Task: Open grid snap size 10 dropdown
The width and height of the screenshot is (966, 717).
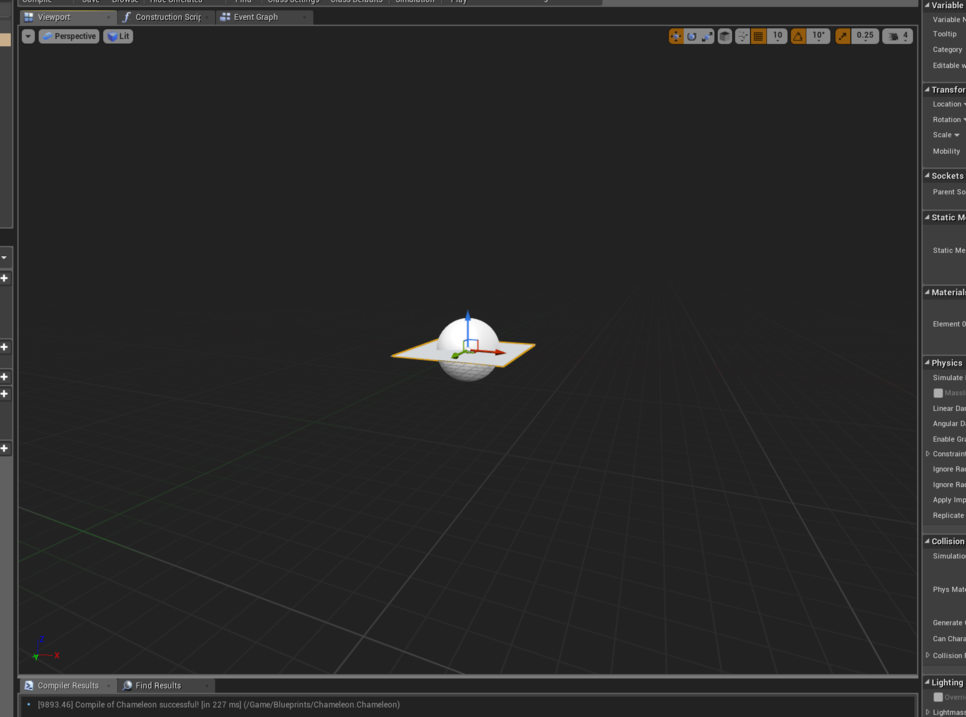Action: click(777, 36)
